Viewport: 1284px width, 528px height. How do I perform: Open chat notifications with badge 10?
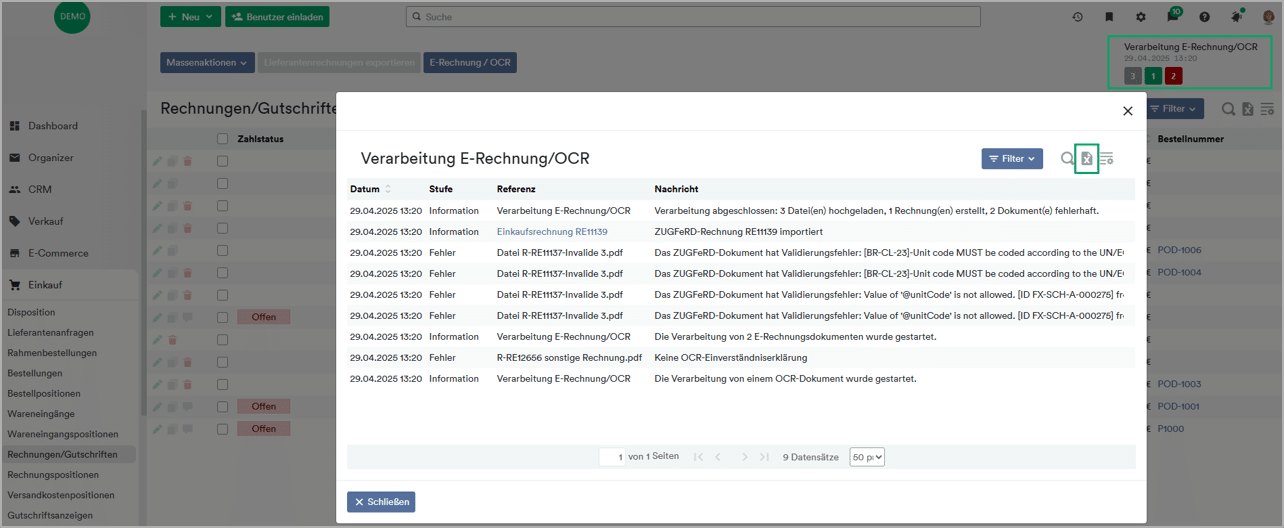tap(1173, 16)
